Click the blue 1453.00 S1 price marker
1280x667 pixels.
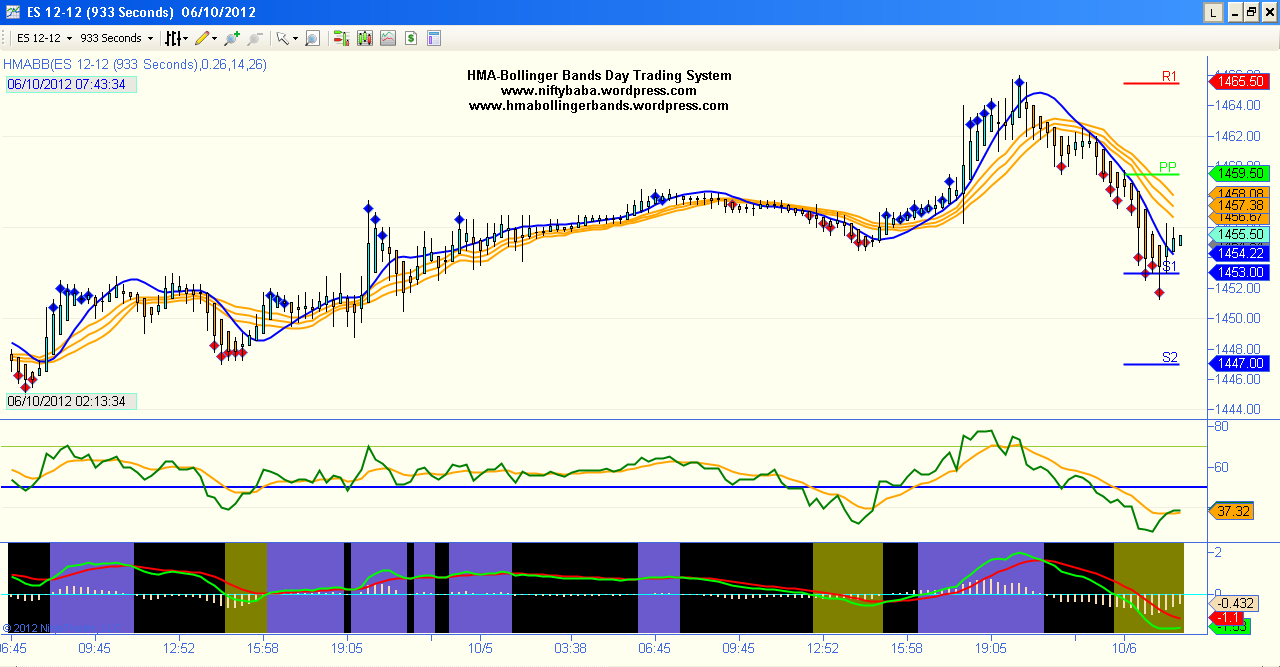[1240, 272]
